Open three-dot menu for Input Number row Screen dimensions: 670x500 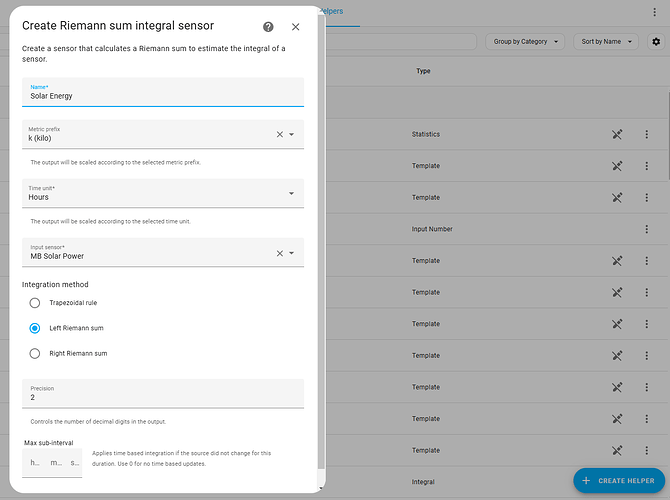click(646, 229)
